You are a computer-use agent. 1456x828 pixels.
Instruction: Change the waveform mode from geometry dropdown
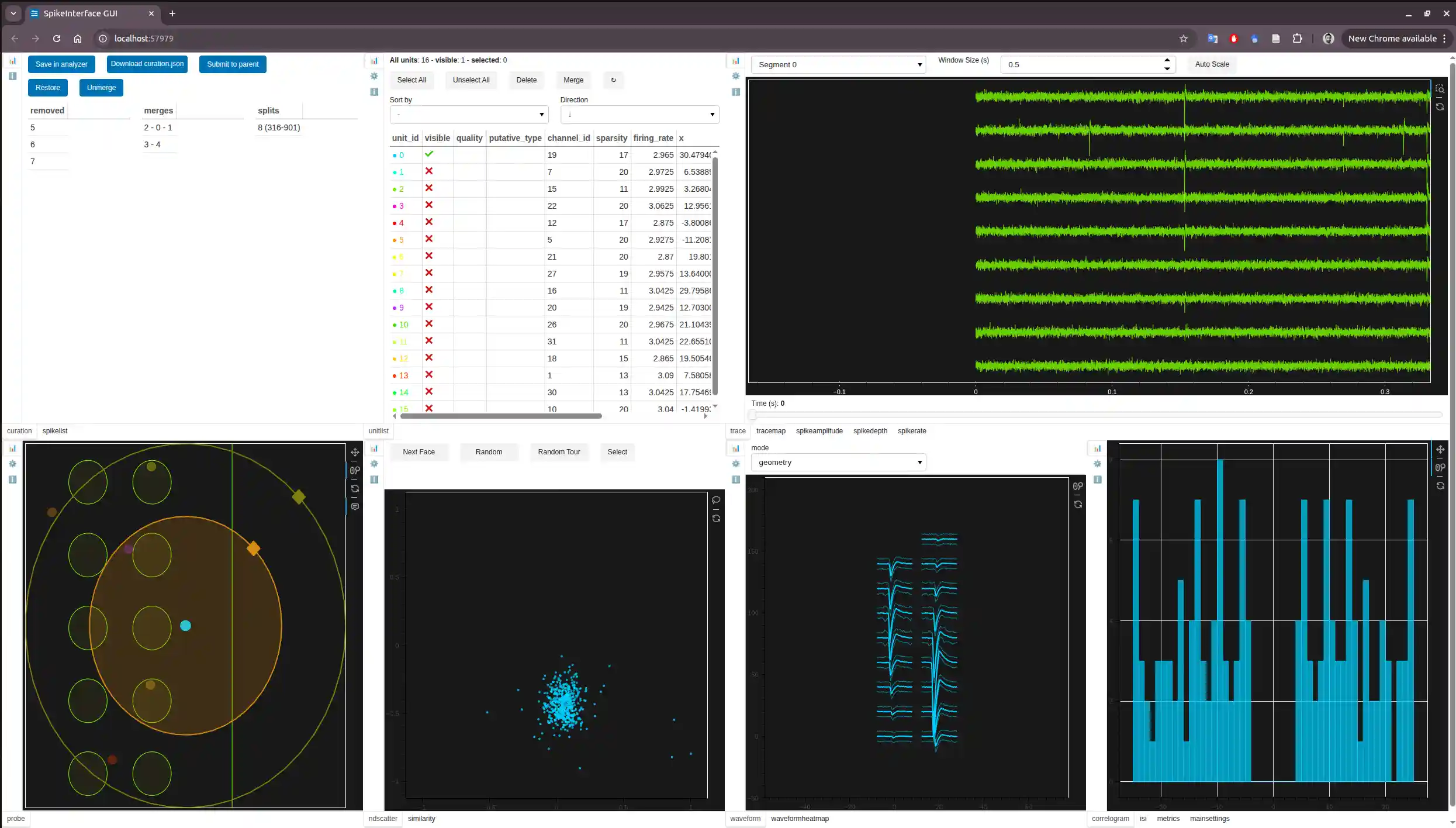tap(838, 462)
